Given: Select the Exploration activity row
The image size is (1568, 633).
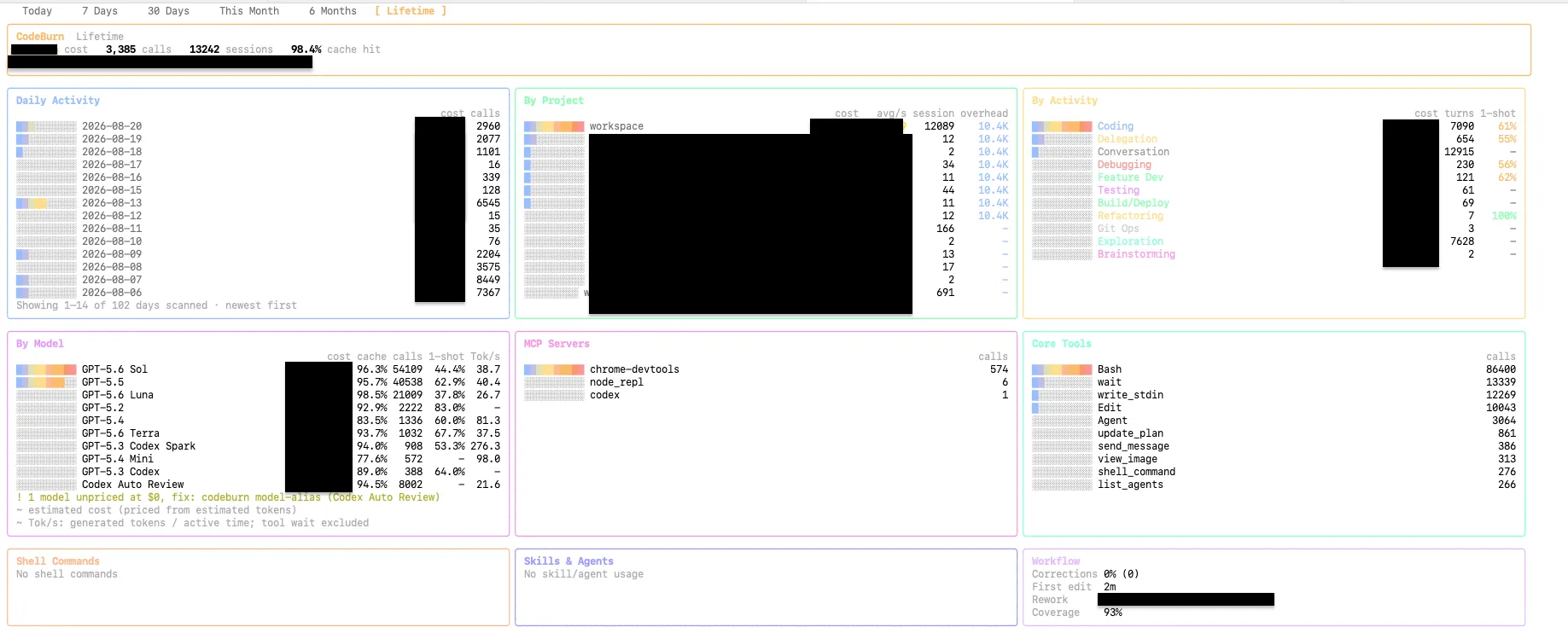Looking at the screenshot, I should (1274, 241).
